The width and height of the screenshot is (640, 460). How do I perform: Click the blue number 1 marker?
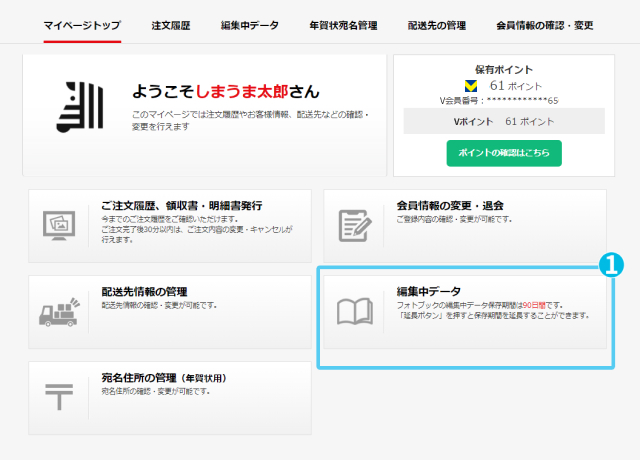tap(610, 265)
